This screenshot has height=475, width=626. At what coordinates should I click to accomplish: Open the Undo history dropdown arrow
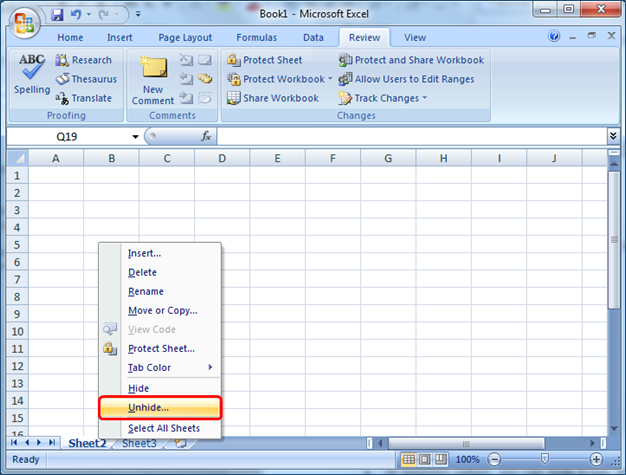click(89, 15)
